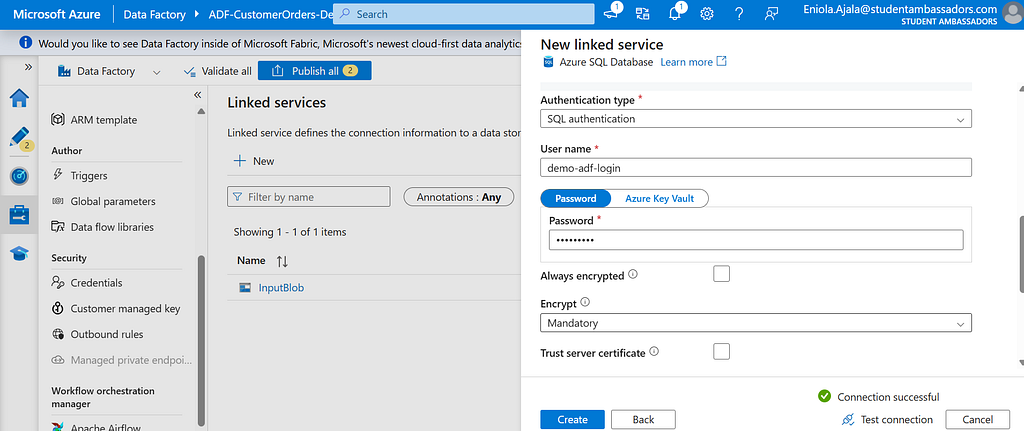
Task: Open the Learning Center graduation cap icon
Action: 19,253
